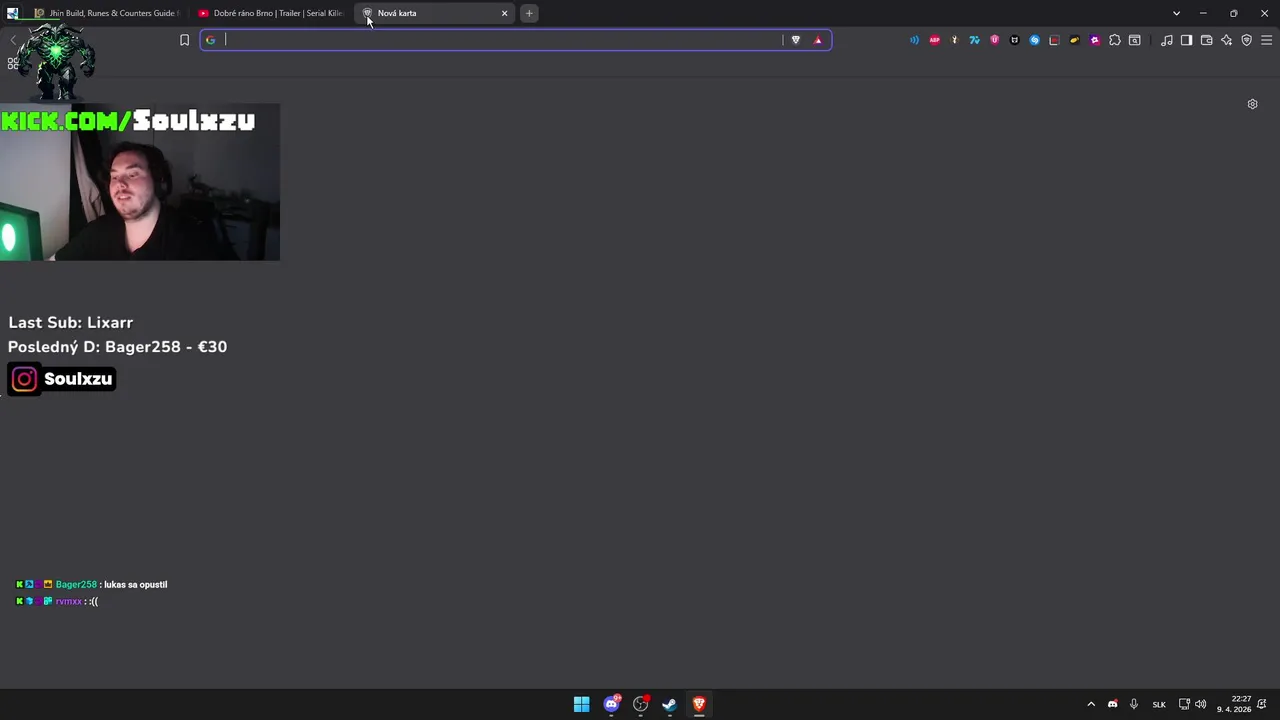
Task: Open Brave Shields lion icon in address bar
Action: 796,40
